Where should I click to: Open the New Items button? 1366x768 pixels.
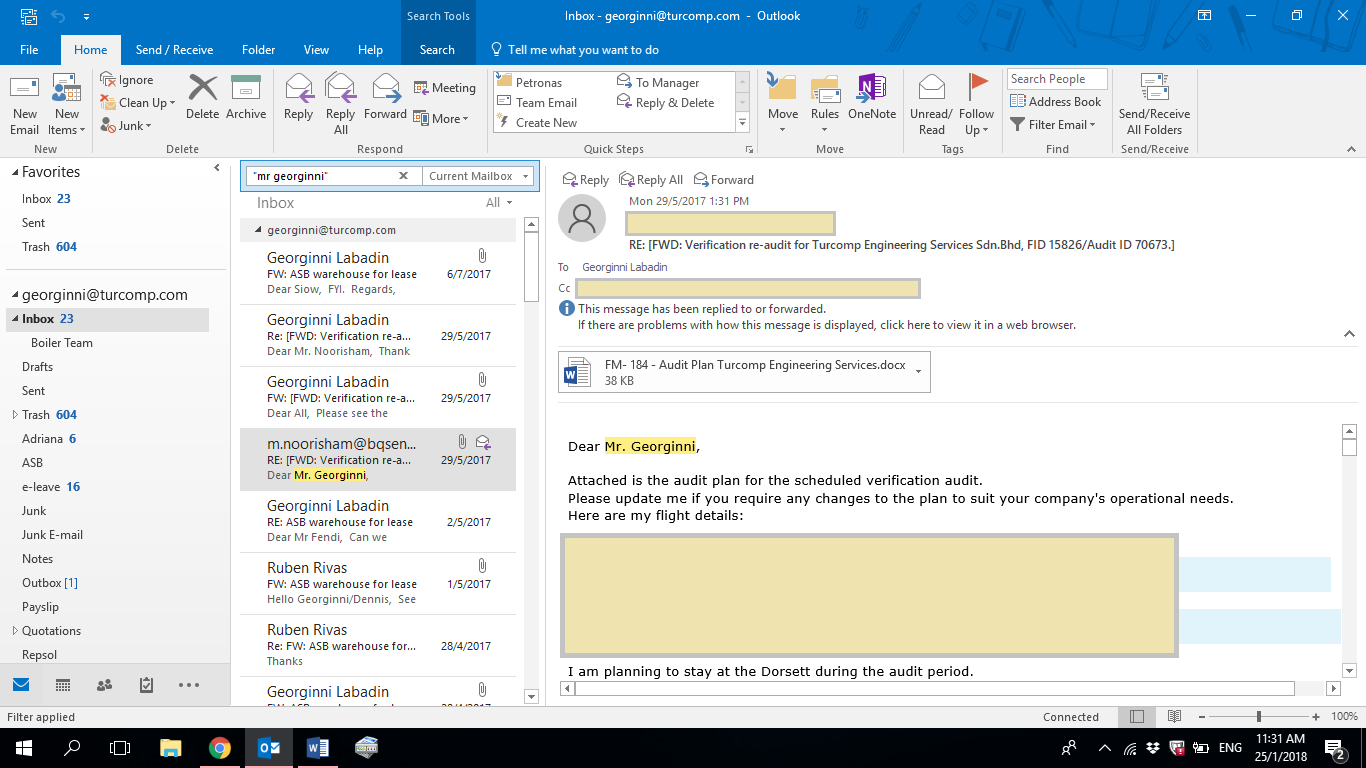(66, 104)
